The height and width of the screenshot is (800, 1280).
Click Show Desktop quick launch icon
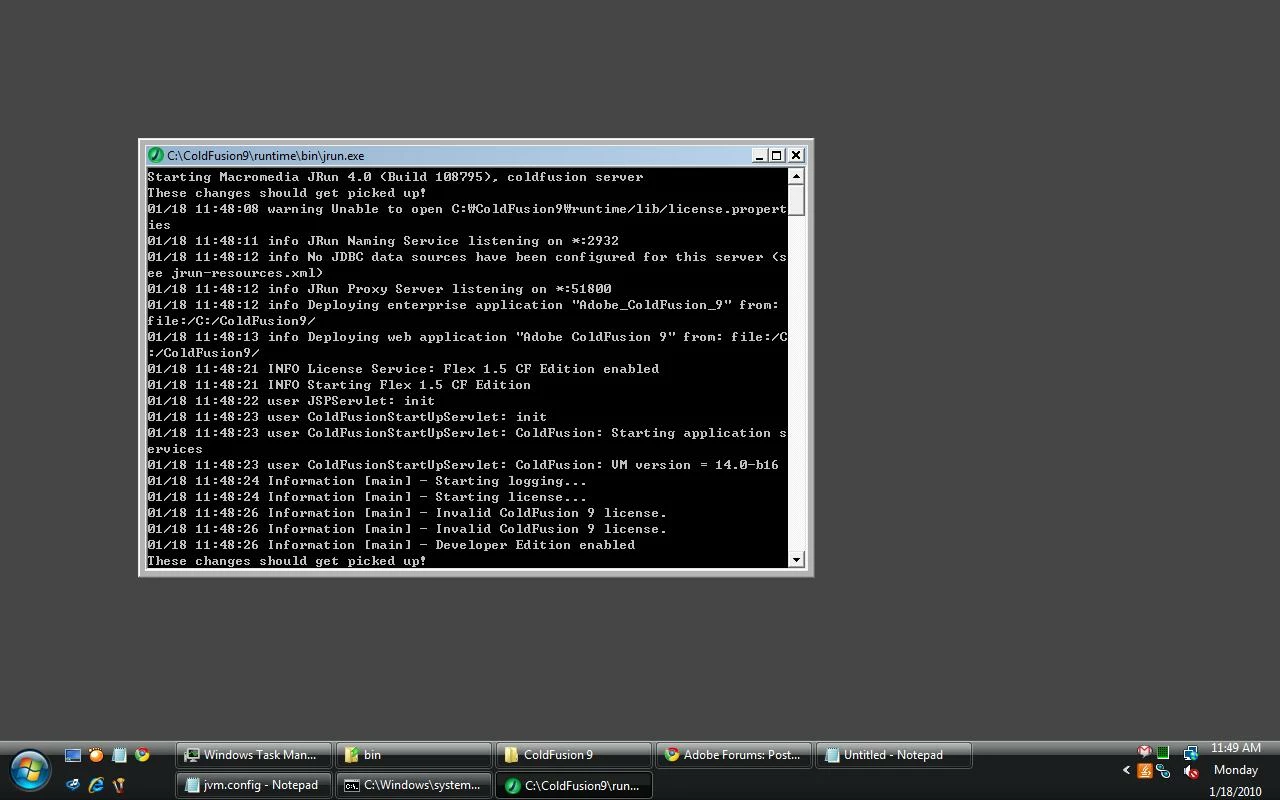pyautogui.click(x=73, y=755)
